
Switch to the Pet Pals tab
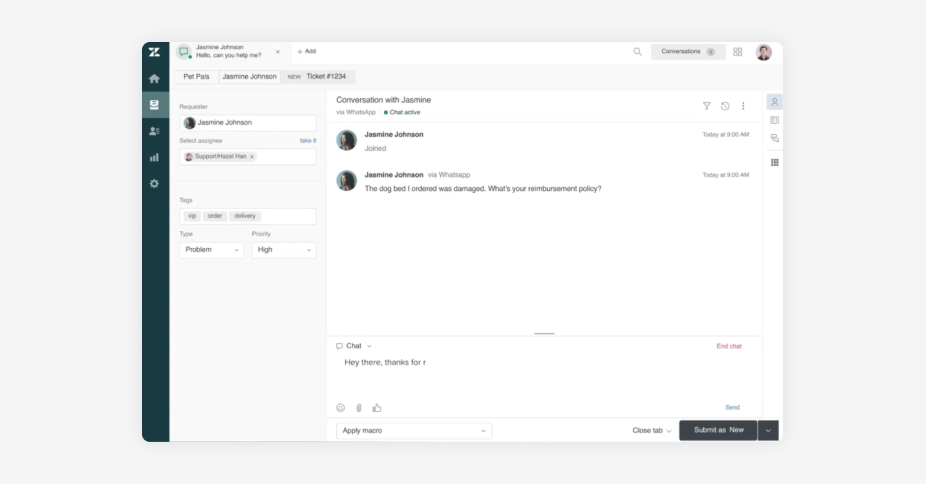click(x=196, y=76)
